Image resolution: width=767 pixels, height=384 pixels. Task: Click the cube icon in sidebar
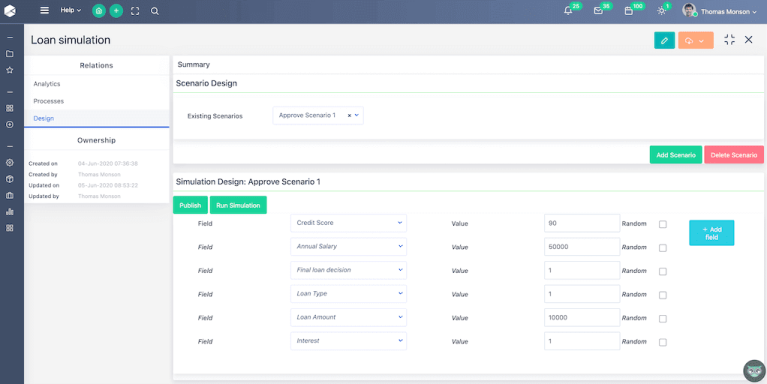tap(9, 179)
